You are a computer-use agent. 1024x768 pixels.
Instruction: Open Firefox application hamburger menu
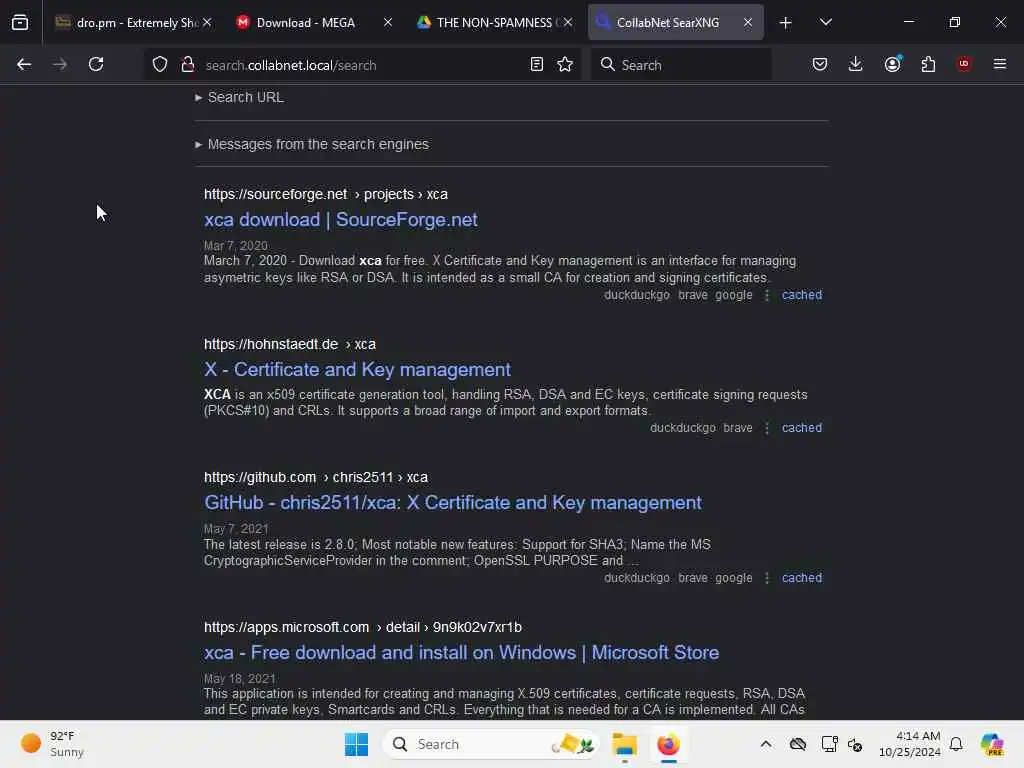click(1000, 64)
